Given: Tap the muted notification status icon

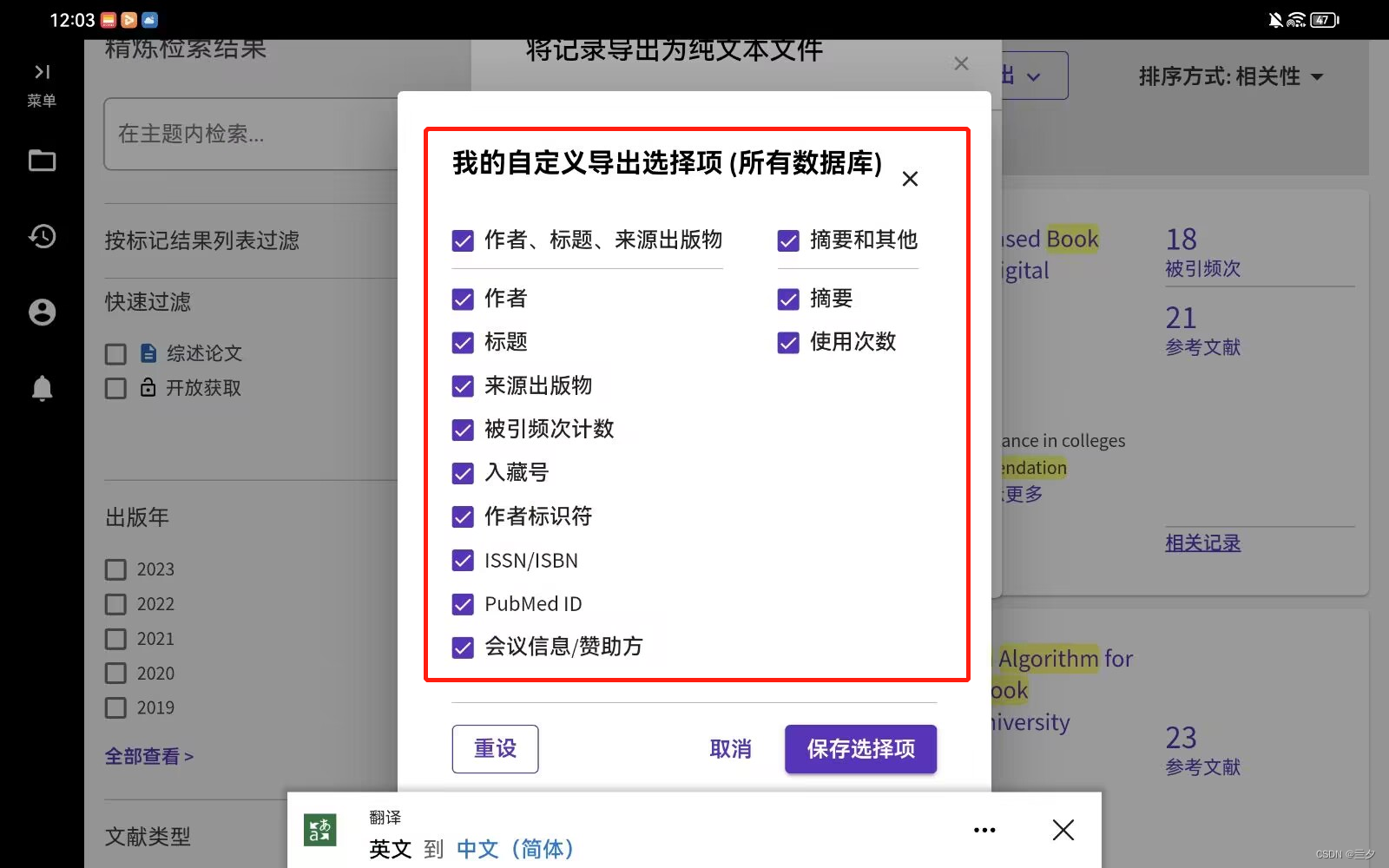Looking at the screenshot, I should pos(1275,19).
